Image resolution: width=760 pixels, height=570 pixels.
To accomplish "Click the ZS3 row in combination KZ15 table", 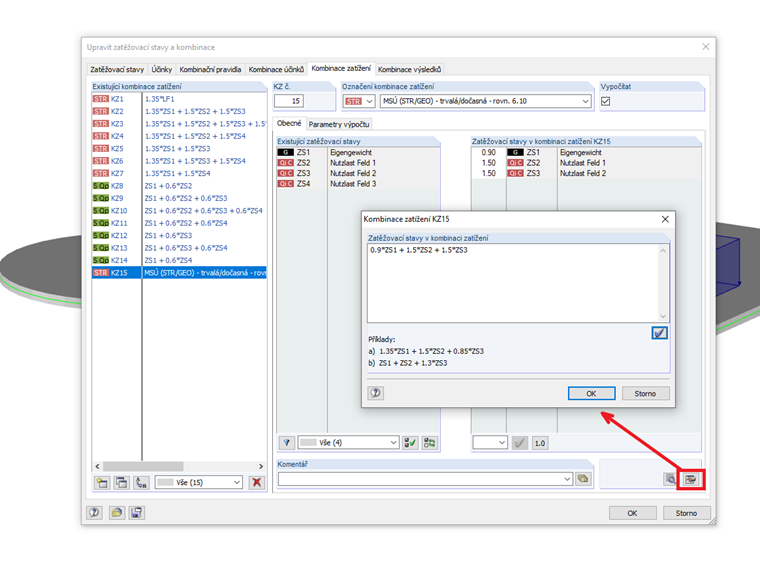I will tap(586, 173).
